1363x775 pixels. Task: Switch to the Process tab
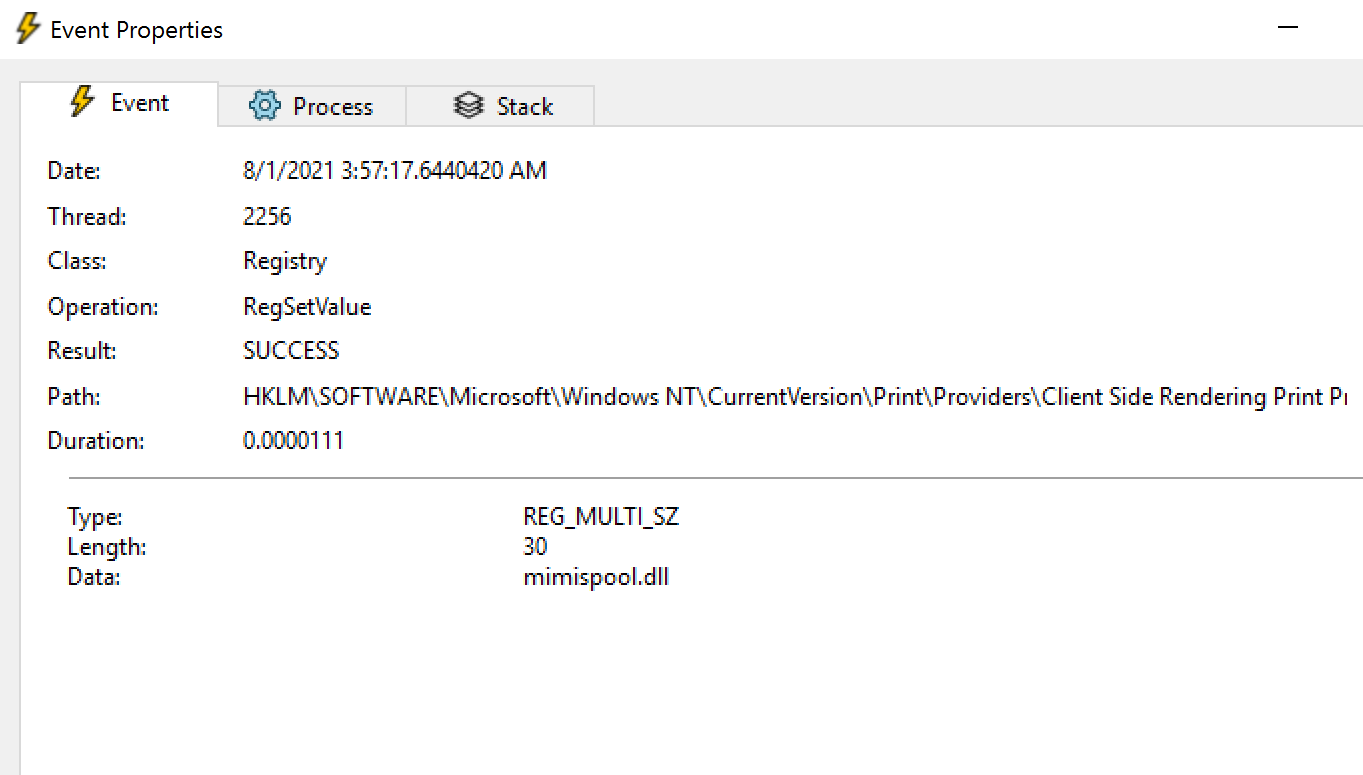332,107
